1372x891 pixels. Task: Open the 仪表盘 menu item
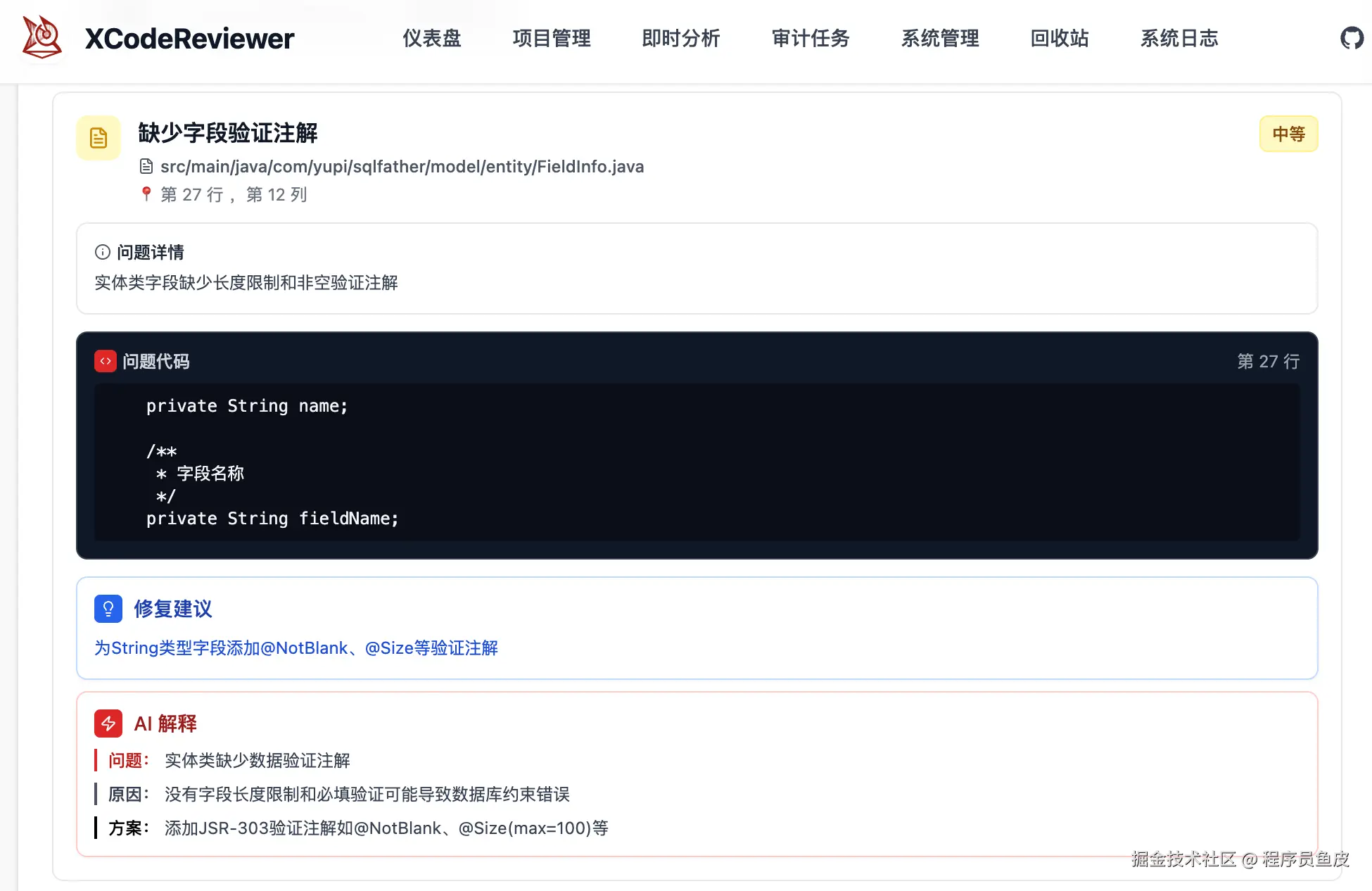pos(431,38)
